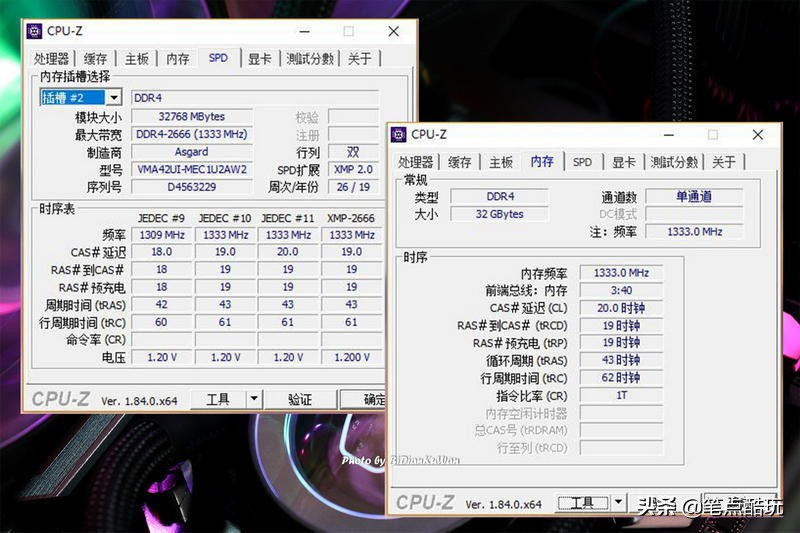800x533 pixels.
Task: Click the 1333.0 MHz 内存频率 value
Action: coord(621,273)
